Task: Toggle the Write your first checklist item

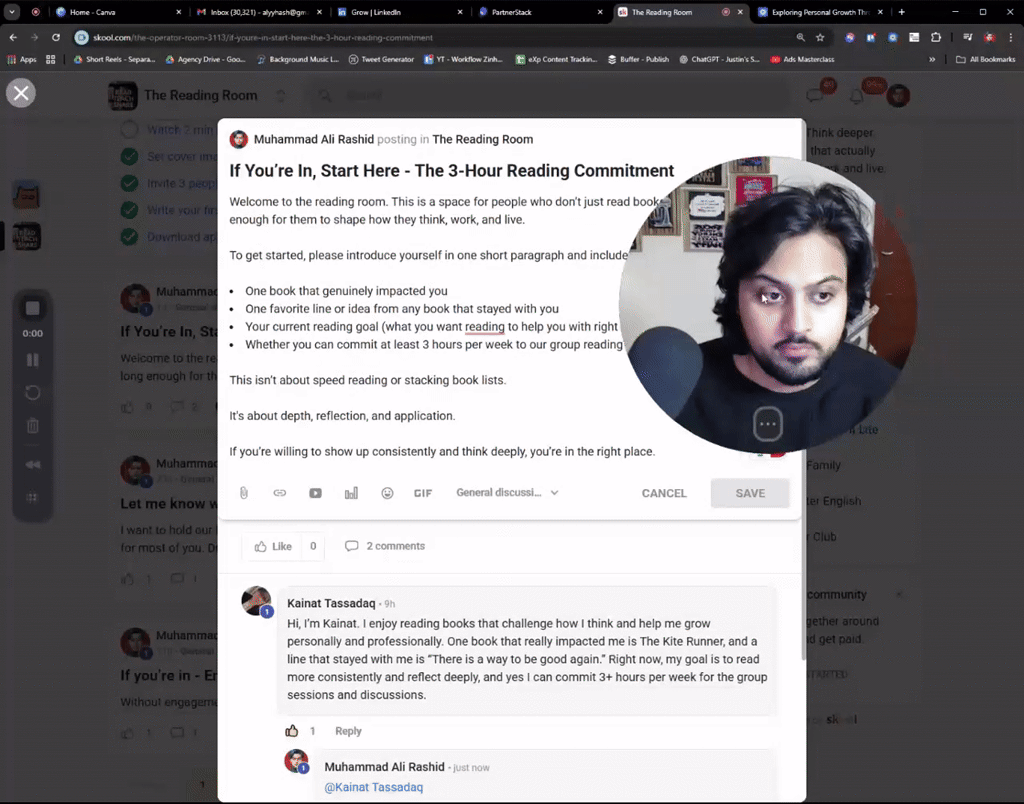Action: [129, 210]
